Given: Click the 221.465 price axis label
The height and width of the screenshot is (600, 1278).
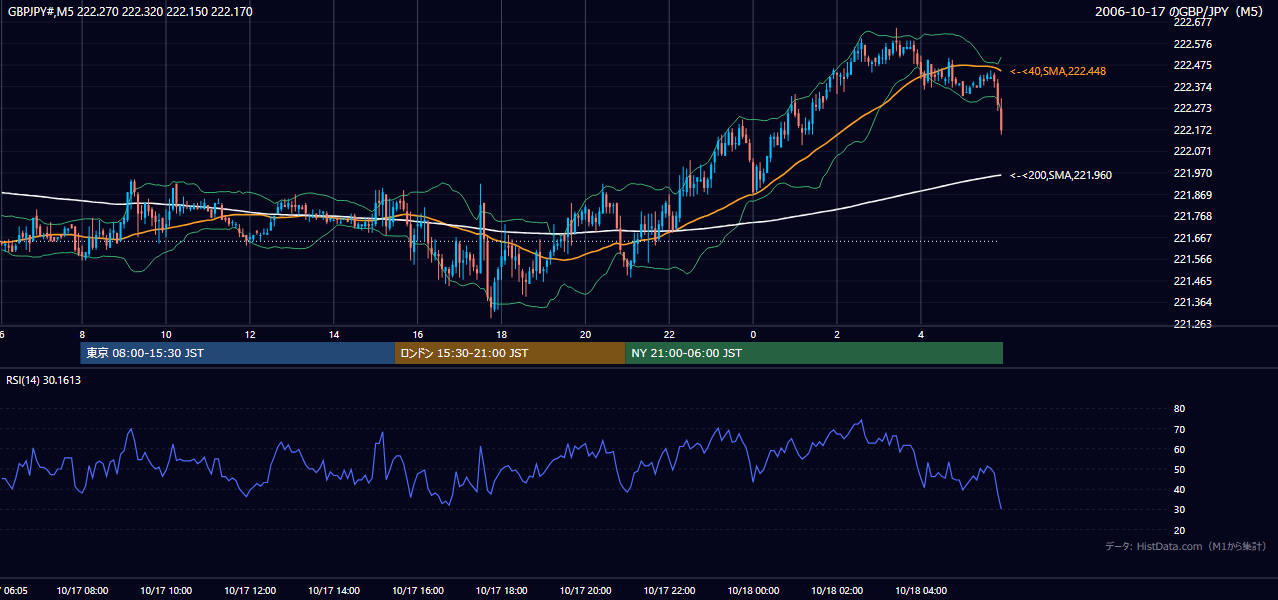Looking at the screenshot, I should [1192, 281].
